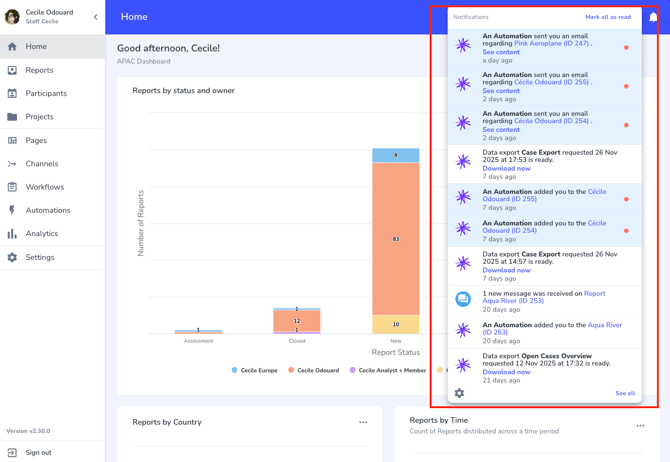Click the Participants icon in sidebar
Image resolution: width=670 pixels, height=462 pixels.
12,94
